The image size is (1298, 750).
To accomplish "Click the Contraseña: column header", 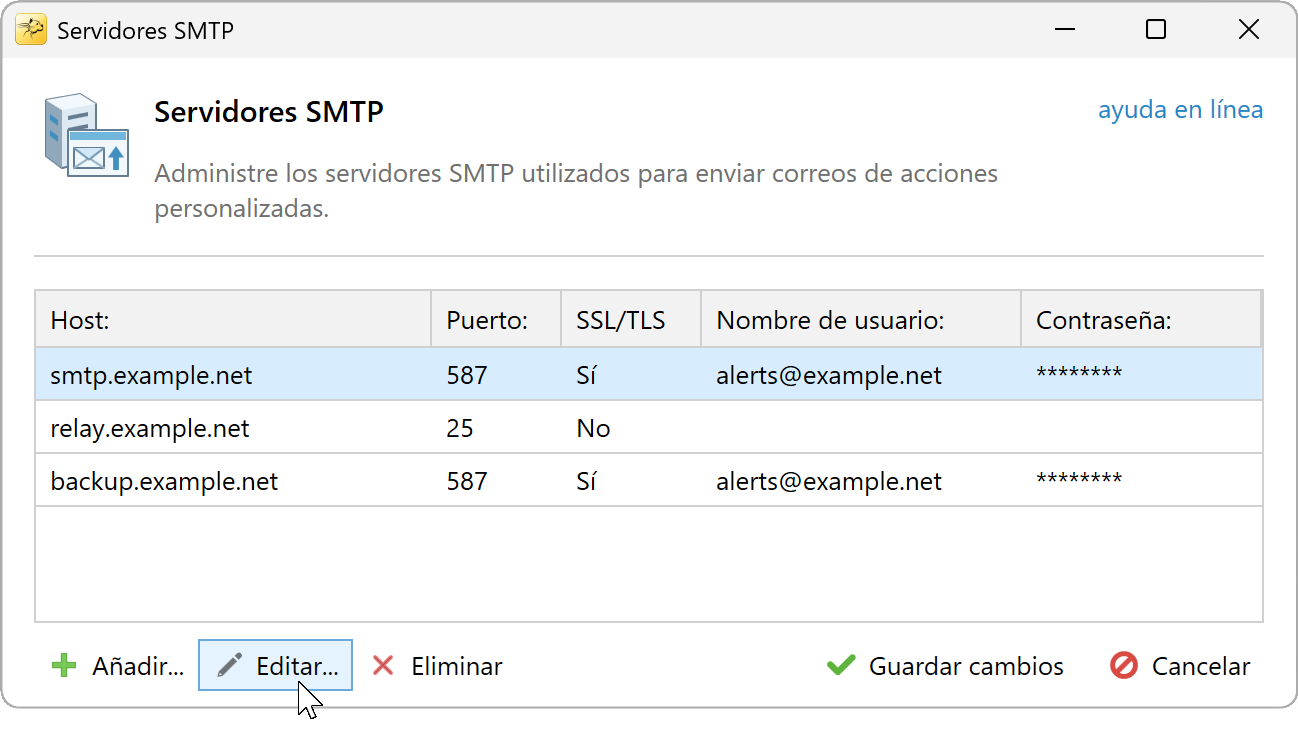I will click(1141, 320).
